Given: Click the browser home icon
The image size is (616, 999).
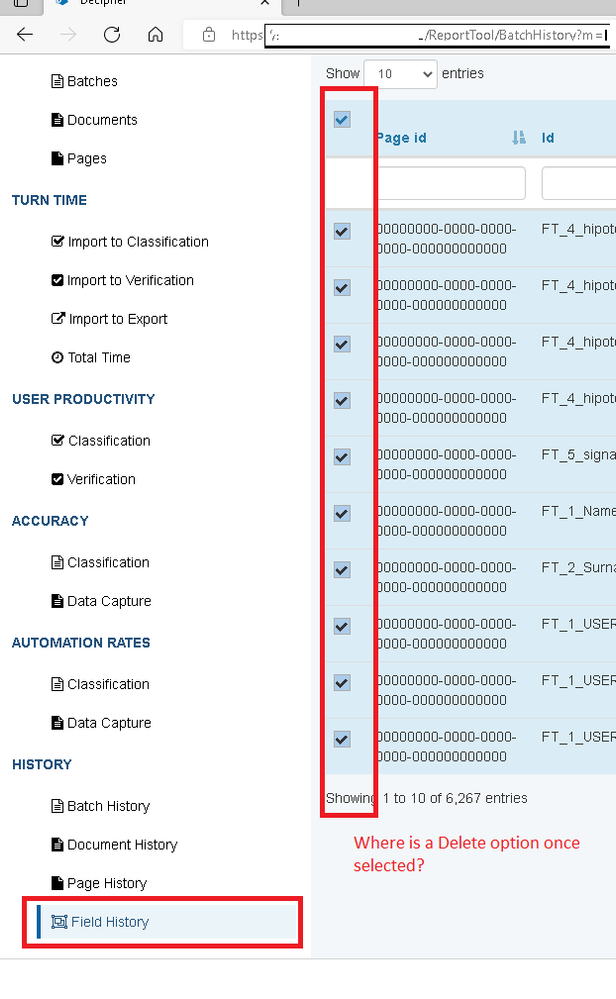Looking at the screenshot, I should click(x=155, y=34).
